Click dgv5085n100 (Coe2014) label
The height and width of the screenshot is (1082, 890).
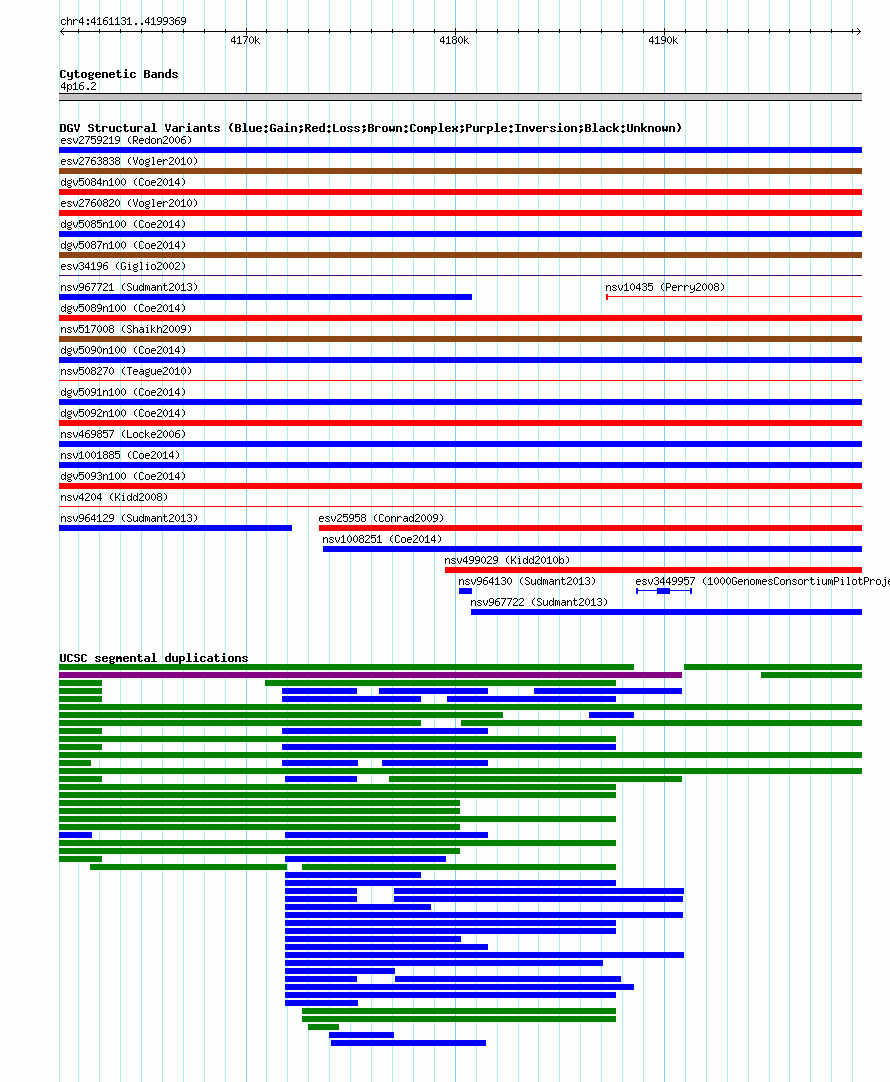tap(123, 224)
